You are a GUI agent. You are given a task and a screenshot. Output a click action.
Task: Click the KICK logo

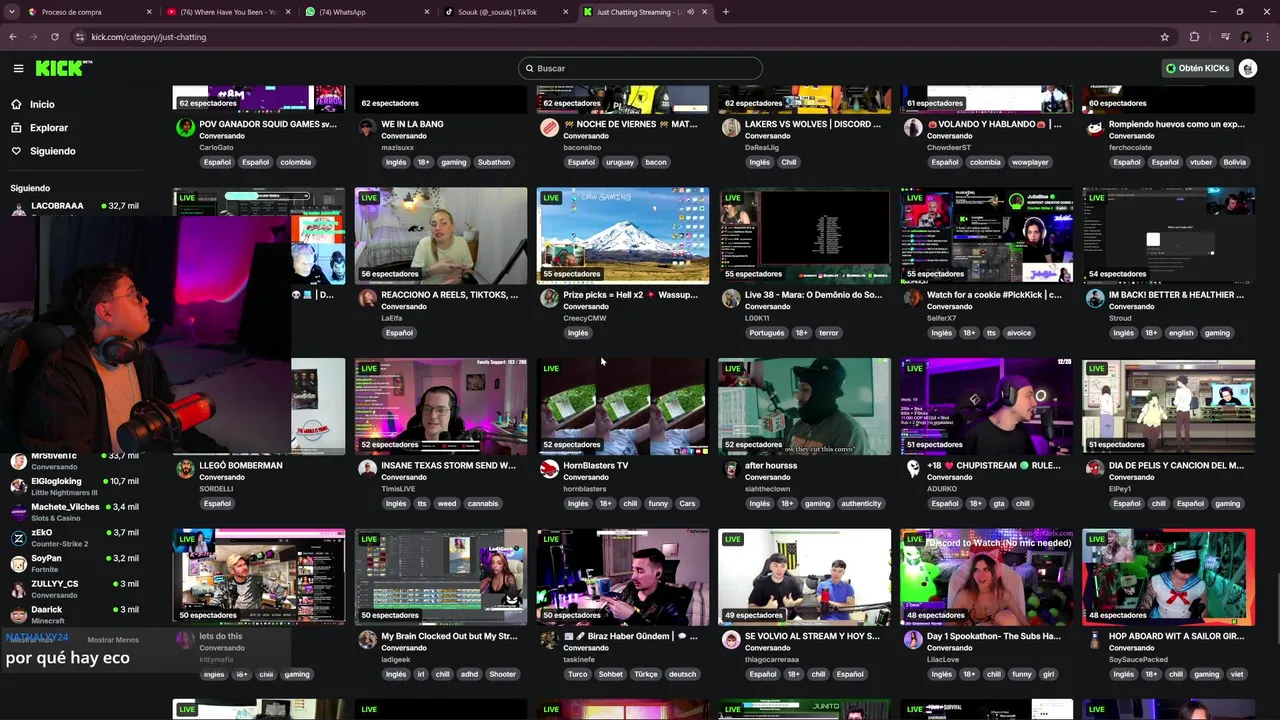(x=63, y=68)
